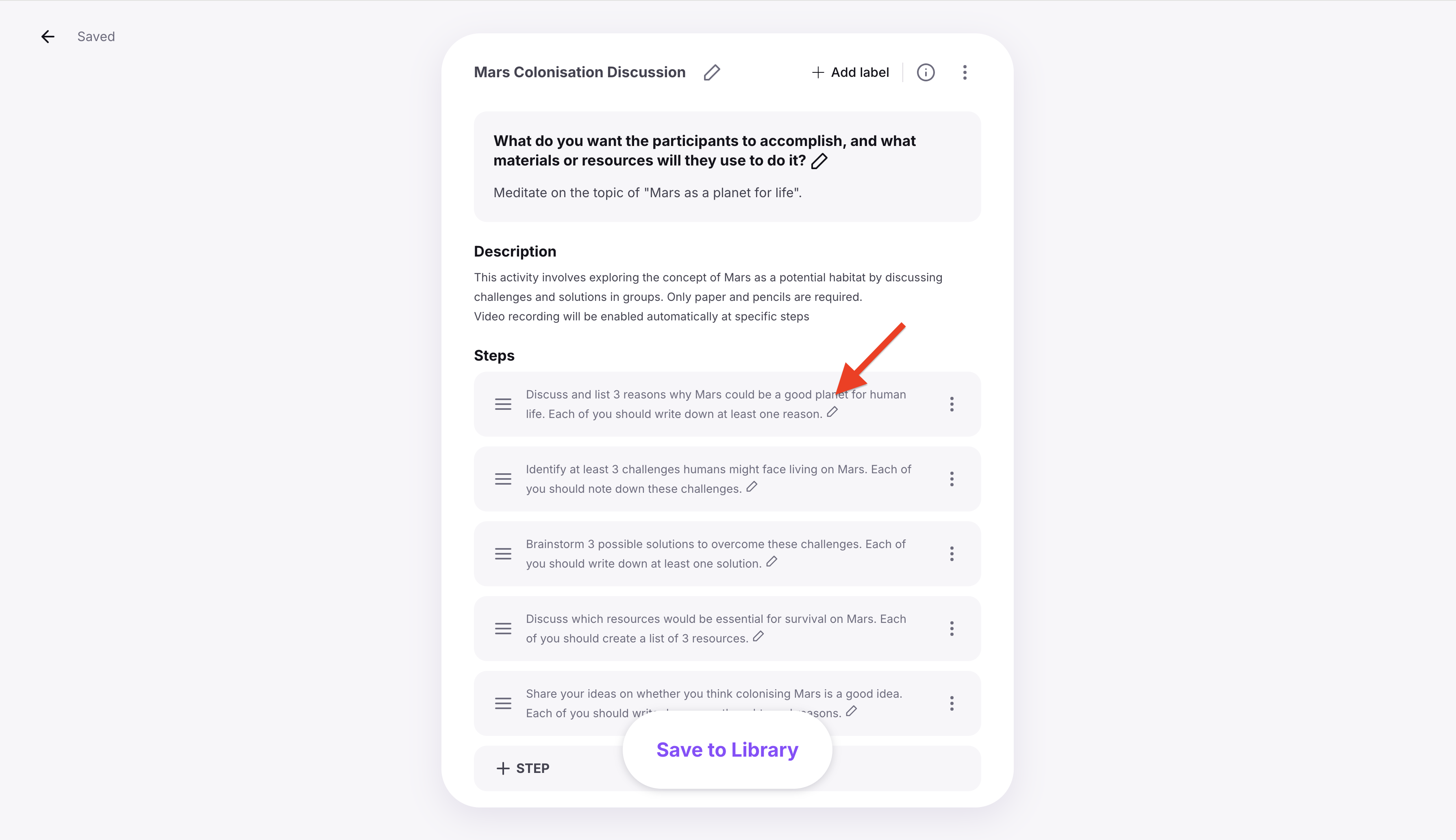
Task: Add a new step with + STEP
Action: [x=522, y=768]
